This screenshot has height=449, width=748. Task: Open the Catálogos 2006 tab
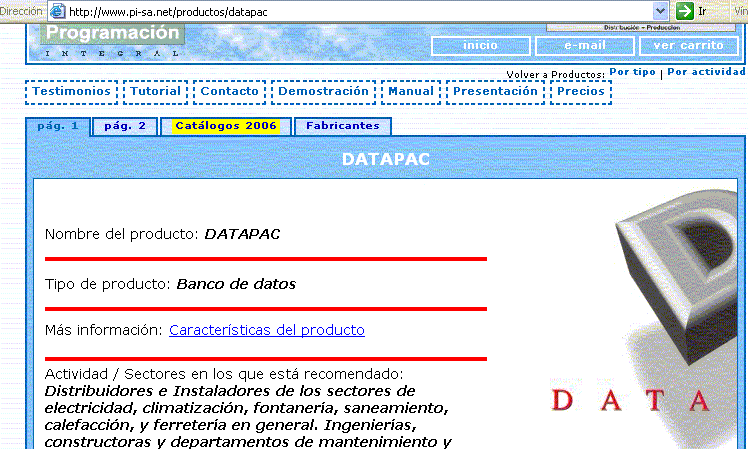pyautogui.click(x=226, y=126)
